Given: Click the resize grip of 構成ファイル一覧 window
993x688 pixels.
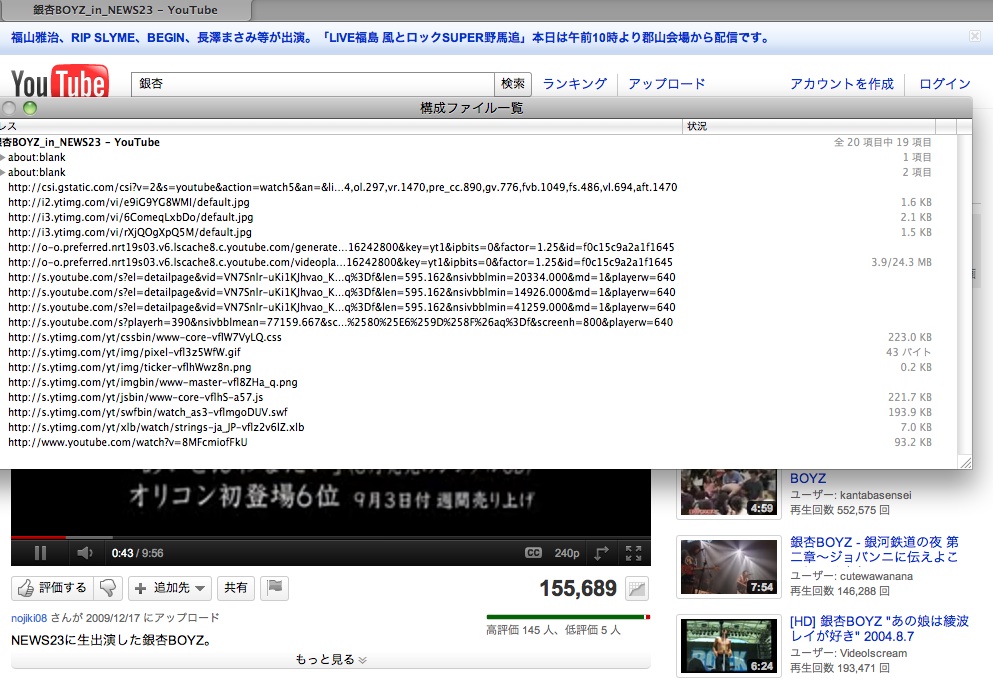Looking at the screenshot, I should [x=965, y=462].
